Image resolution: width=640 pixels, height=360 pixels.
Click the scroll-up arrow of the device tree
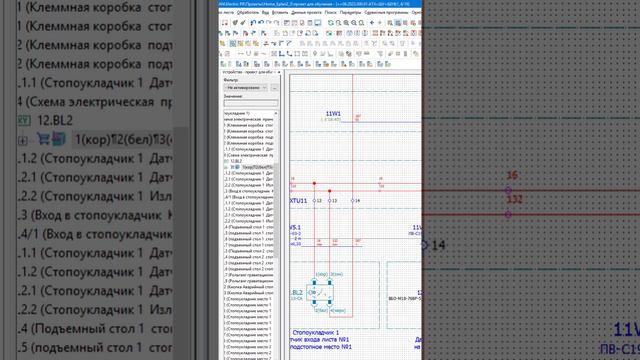point(276,113)
